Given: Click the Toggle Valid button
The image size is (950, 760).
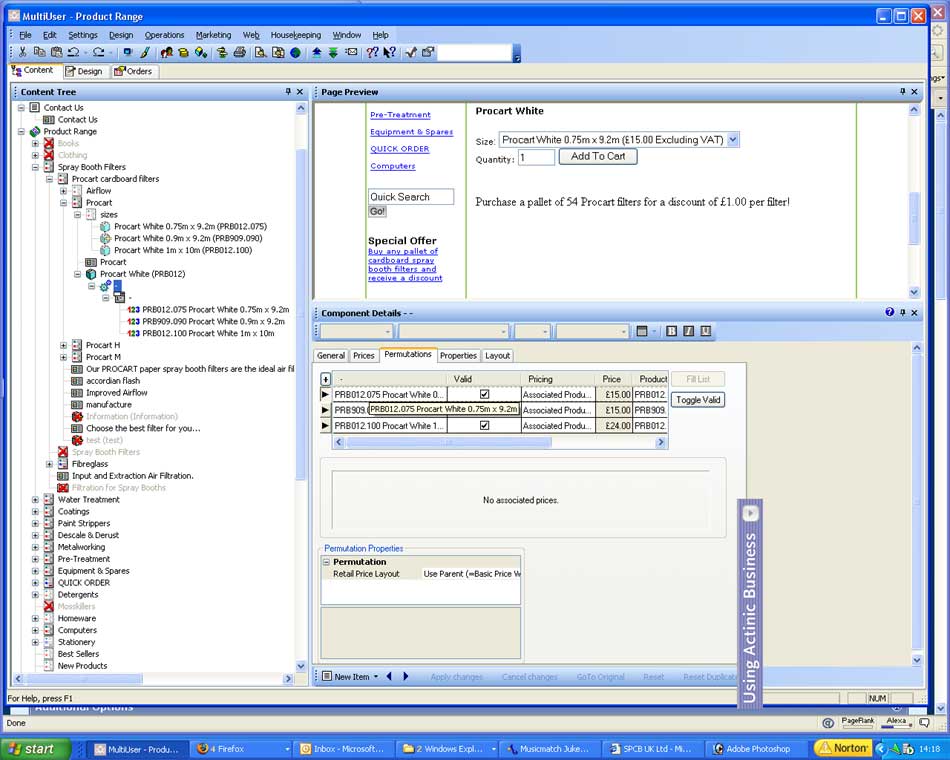Looking at the screenshot, I should pyautogui.click(x=697, y=400).
